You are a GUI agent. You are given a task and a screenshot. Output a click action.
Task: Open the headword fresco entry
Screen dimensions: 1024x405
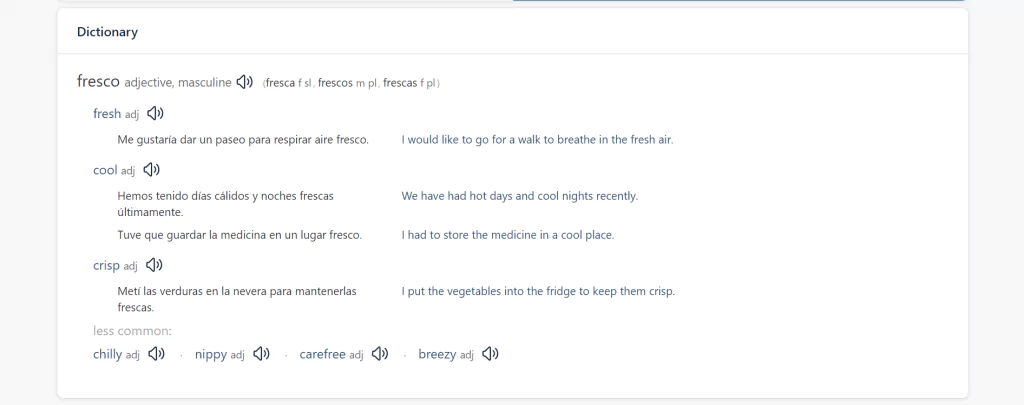[x=99, y=82]
